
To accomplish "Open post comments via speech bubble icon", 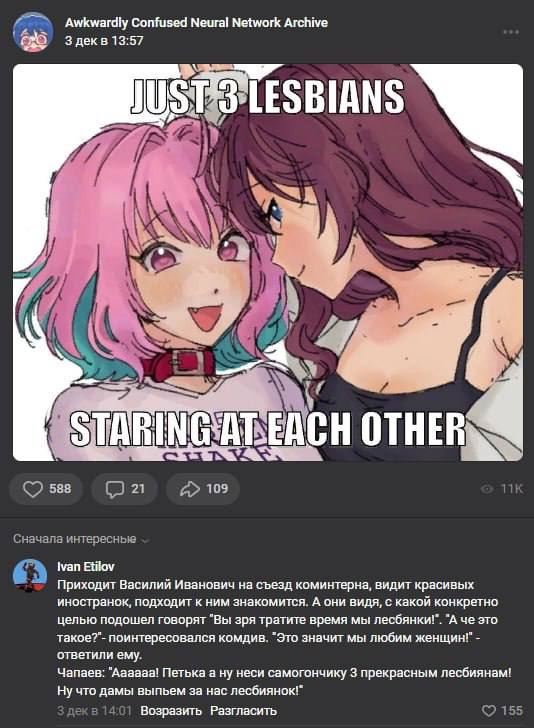I will pyautogui.click(x=115, y=489).
